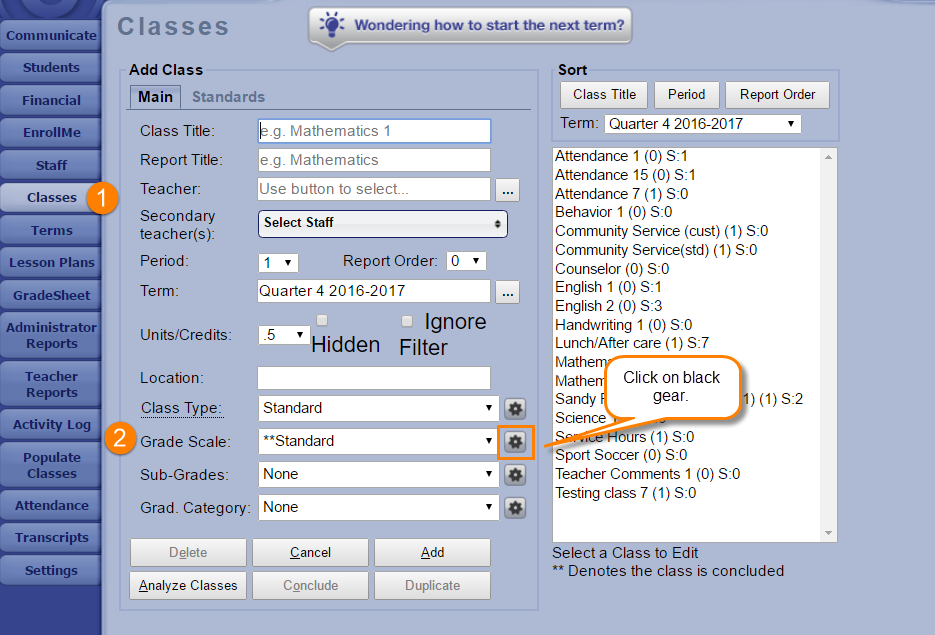Click the Grad. Category gear icon
The width and height of the screenshot is (935, 635).
click(x=515, y=507)
